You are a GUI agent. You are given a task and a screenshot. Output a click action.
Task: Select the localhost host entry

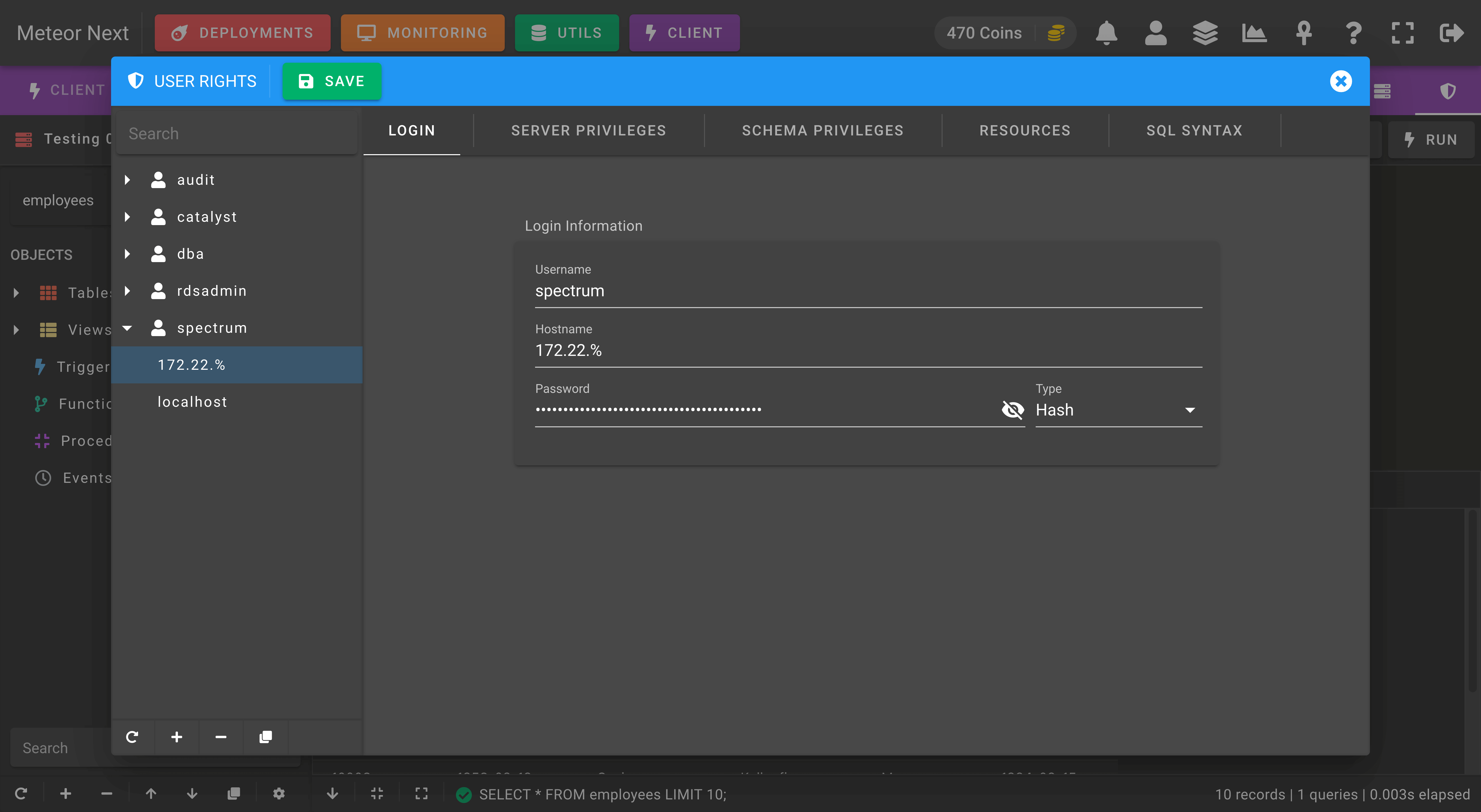pos(237,402)
